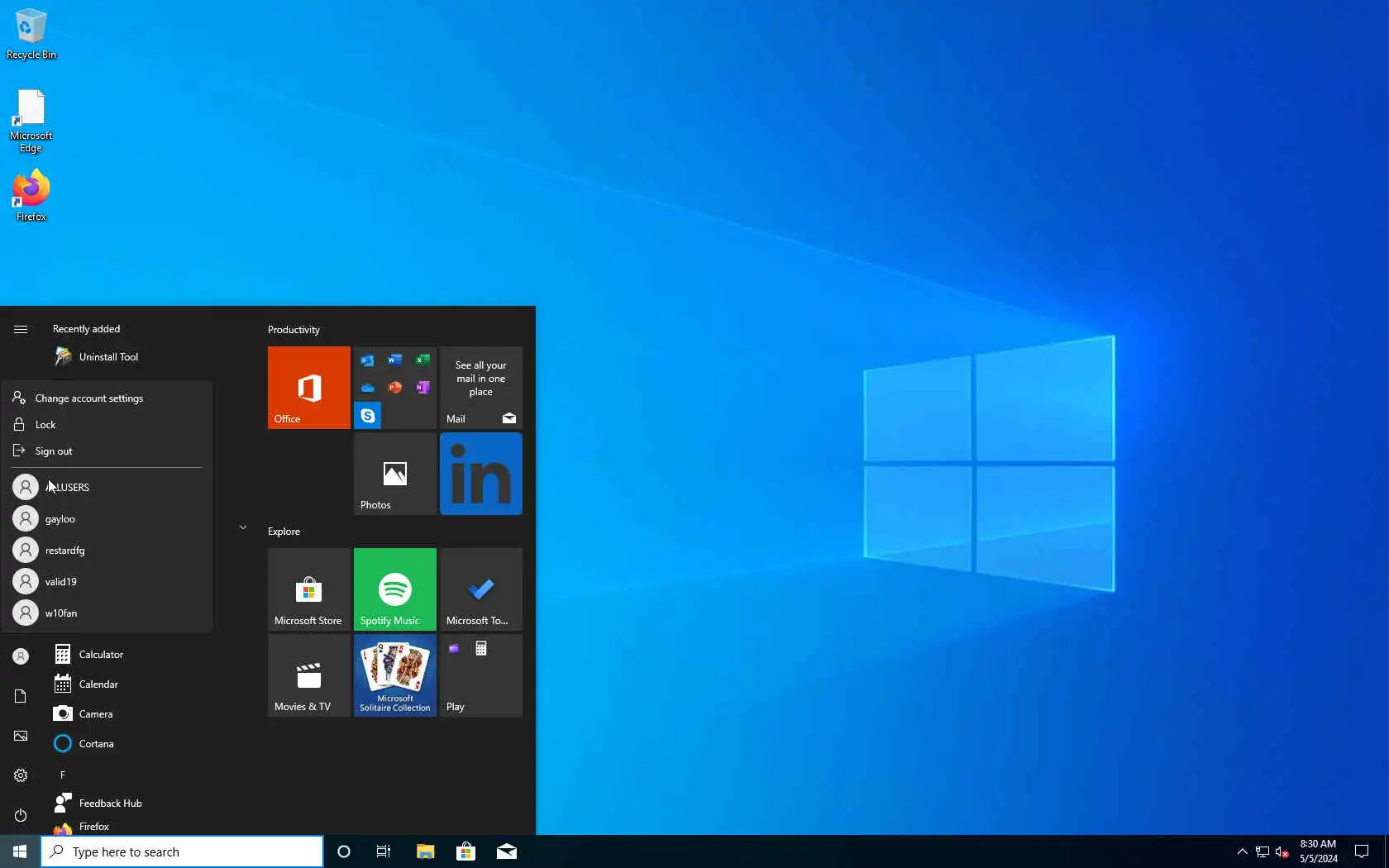Open the Mail app from the taskbar
The width and height of the screenshot is (1389, 868).
507,851
